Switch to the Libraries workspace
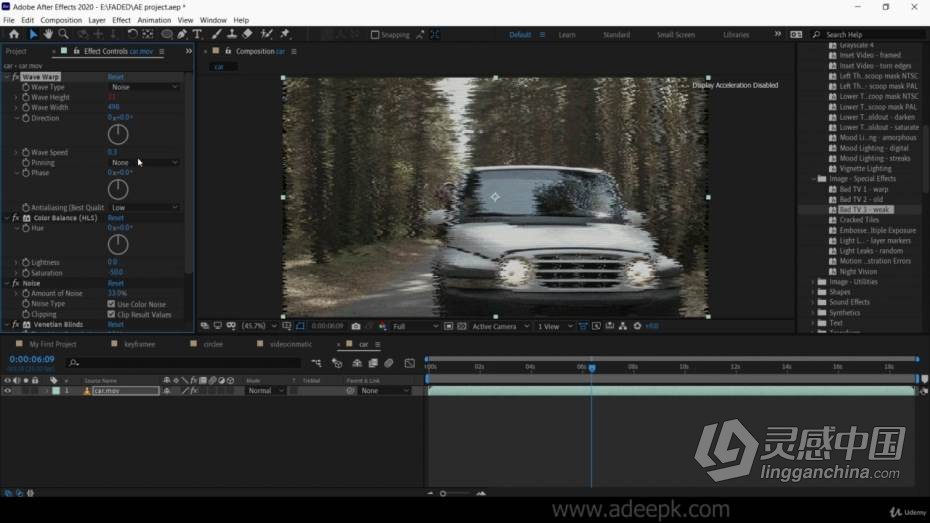 [x=736, y=35]
